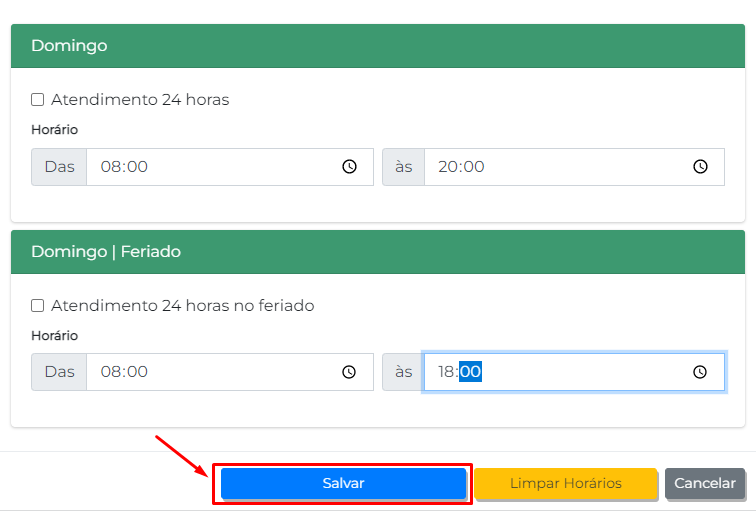Open time picker for Feriado start time
Screen dimensions: 756x518
click(x=350, y=372)
